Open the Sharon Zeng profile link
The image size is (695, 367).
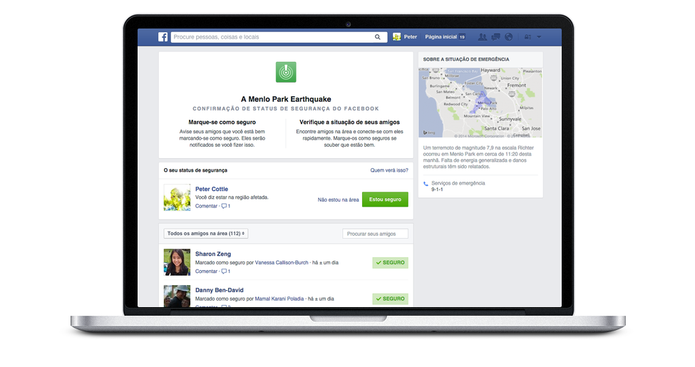pos(213,254)
